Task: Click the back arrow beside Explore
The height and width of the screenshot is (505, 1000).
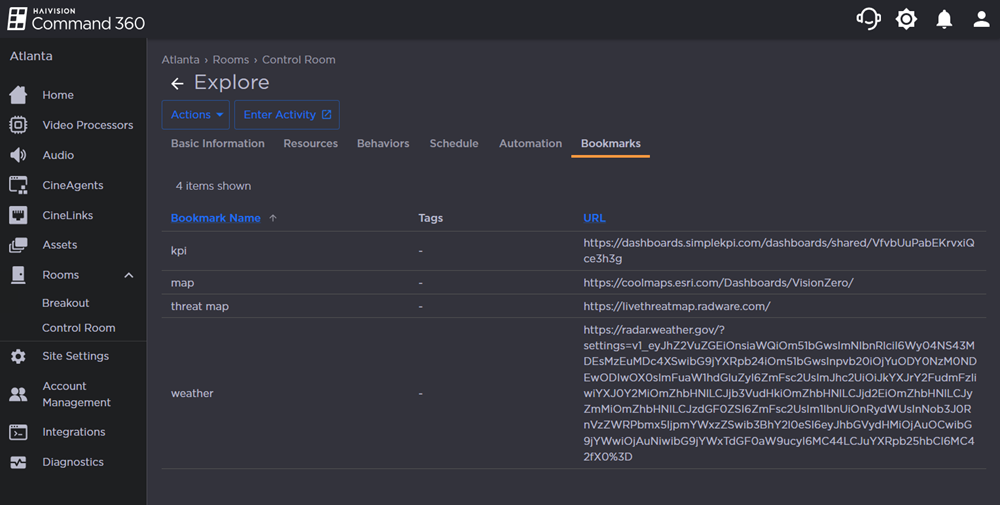Action: coord(177,83)
